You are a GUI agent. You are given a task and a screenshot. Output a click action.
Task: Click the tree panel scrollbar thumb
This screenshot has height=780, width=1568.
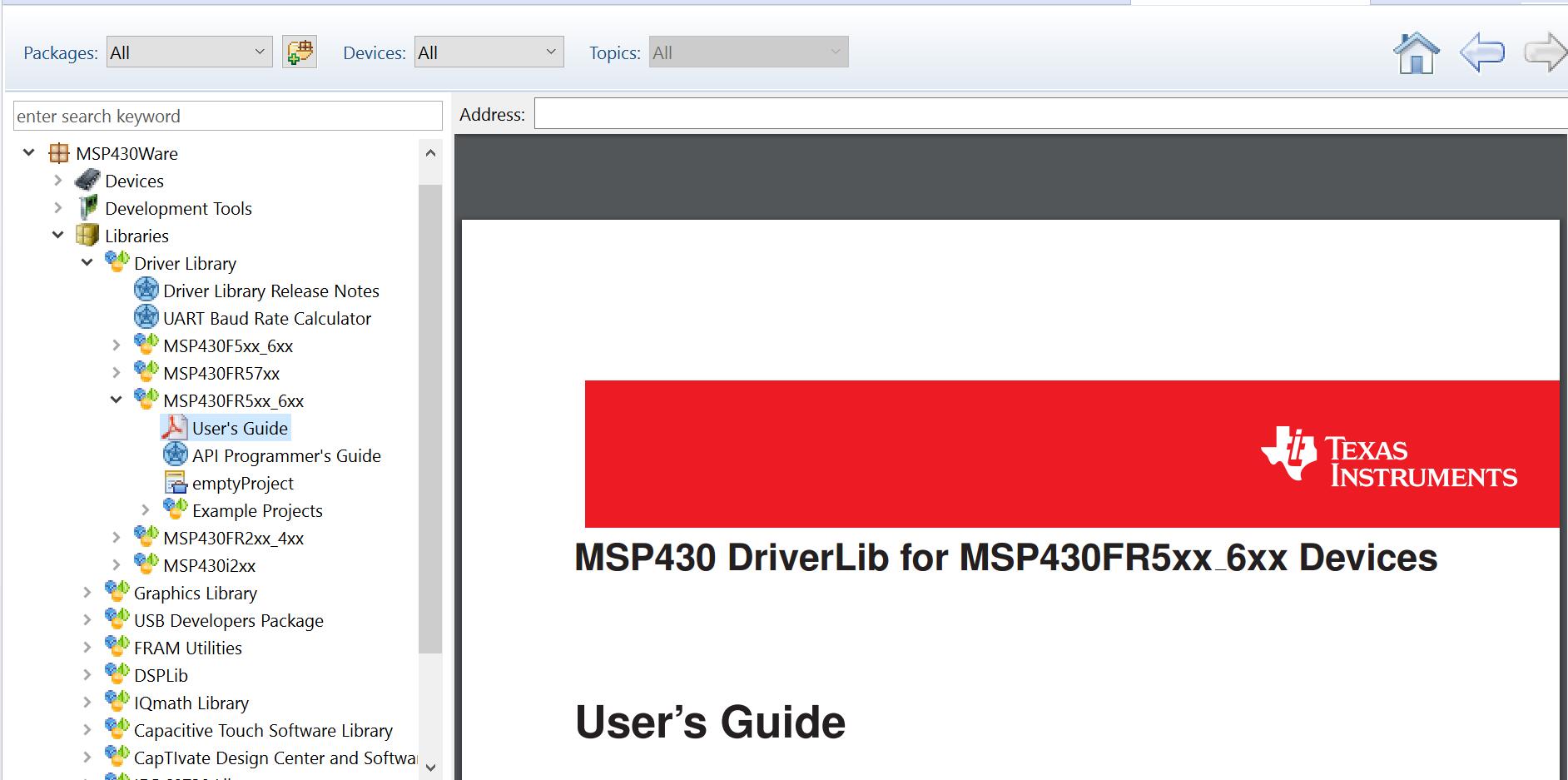pos(430,419)
